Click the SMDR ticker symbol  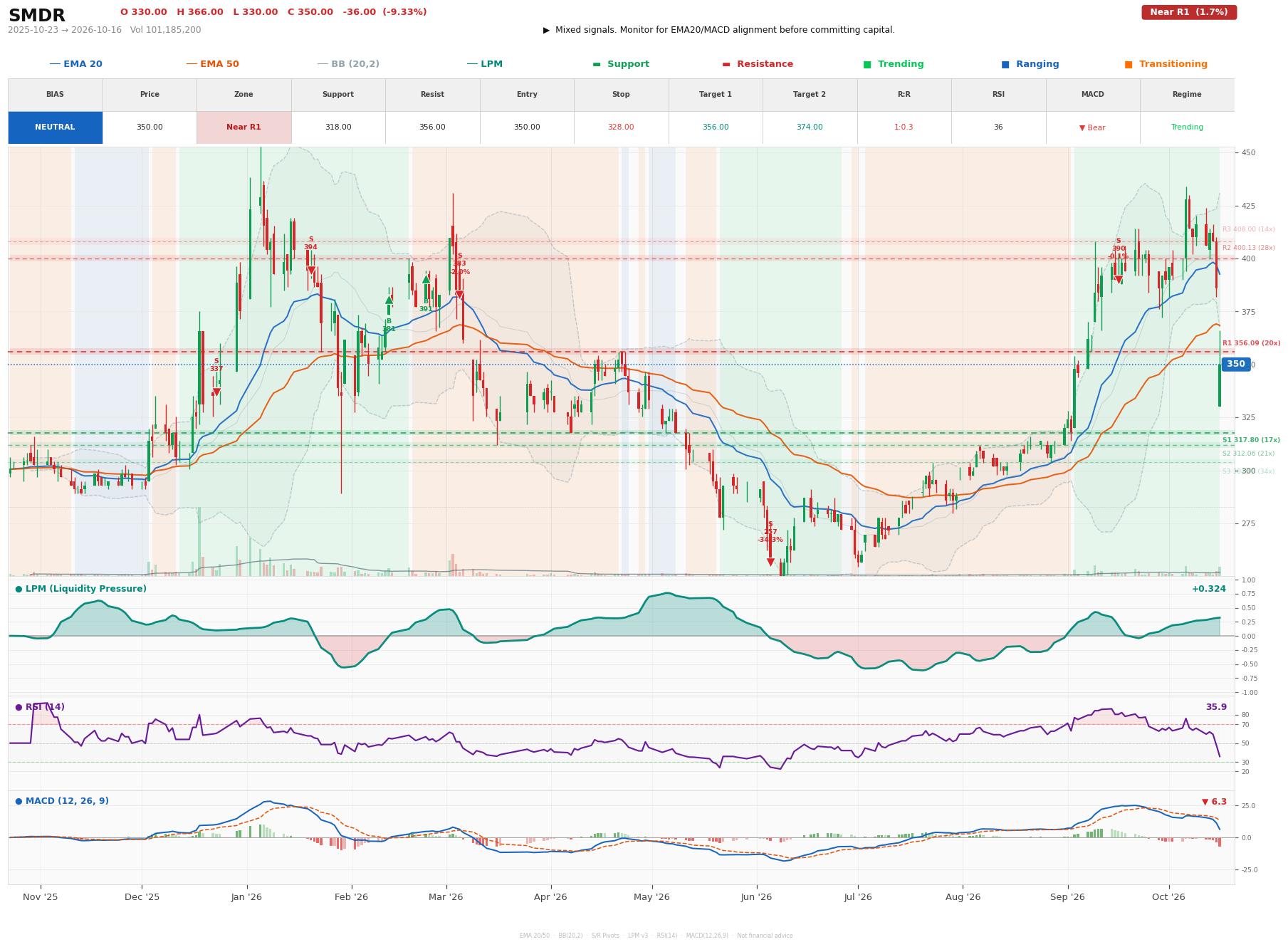37,16
